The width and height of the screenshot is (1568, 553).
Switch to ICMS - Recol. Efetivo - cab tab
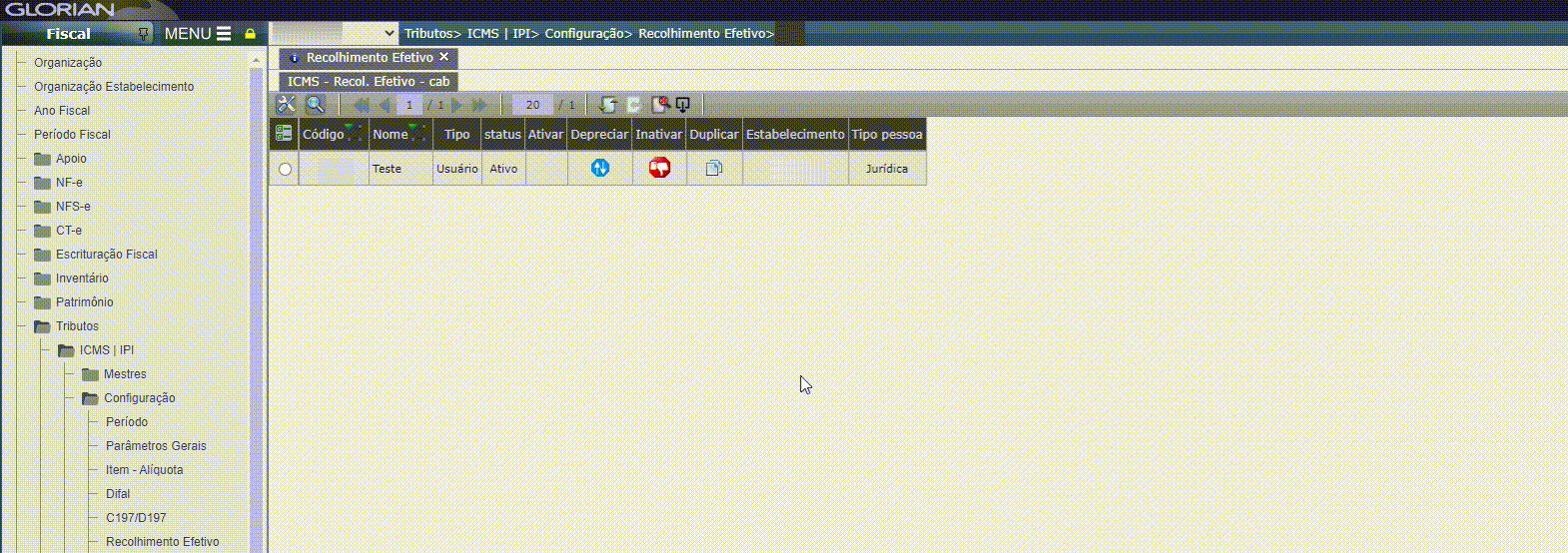pyautogui.click(x=369, y=82)
